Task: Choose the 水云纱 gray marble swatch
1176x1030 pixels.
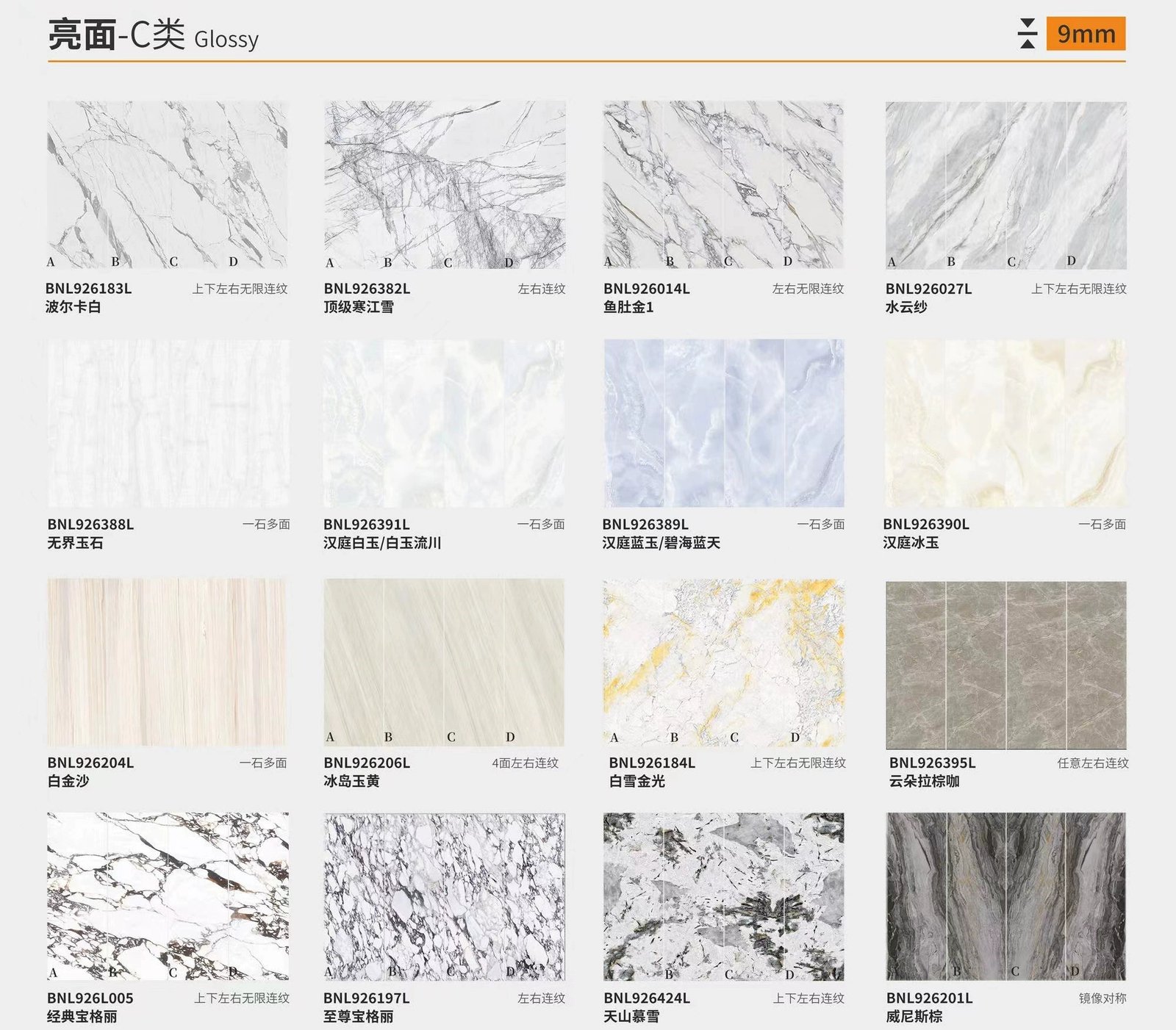Action: 1005,184
